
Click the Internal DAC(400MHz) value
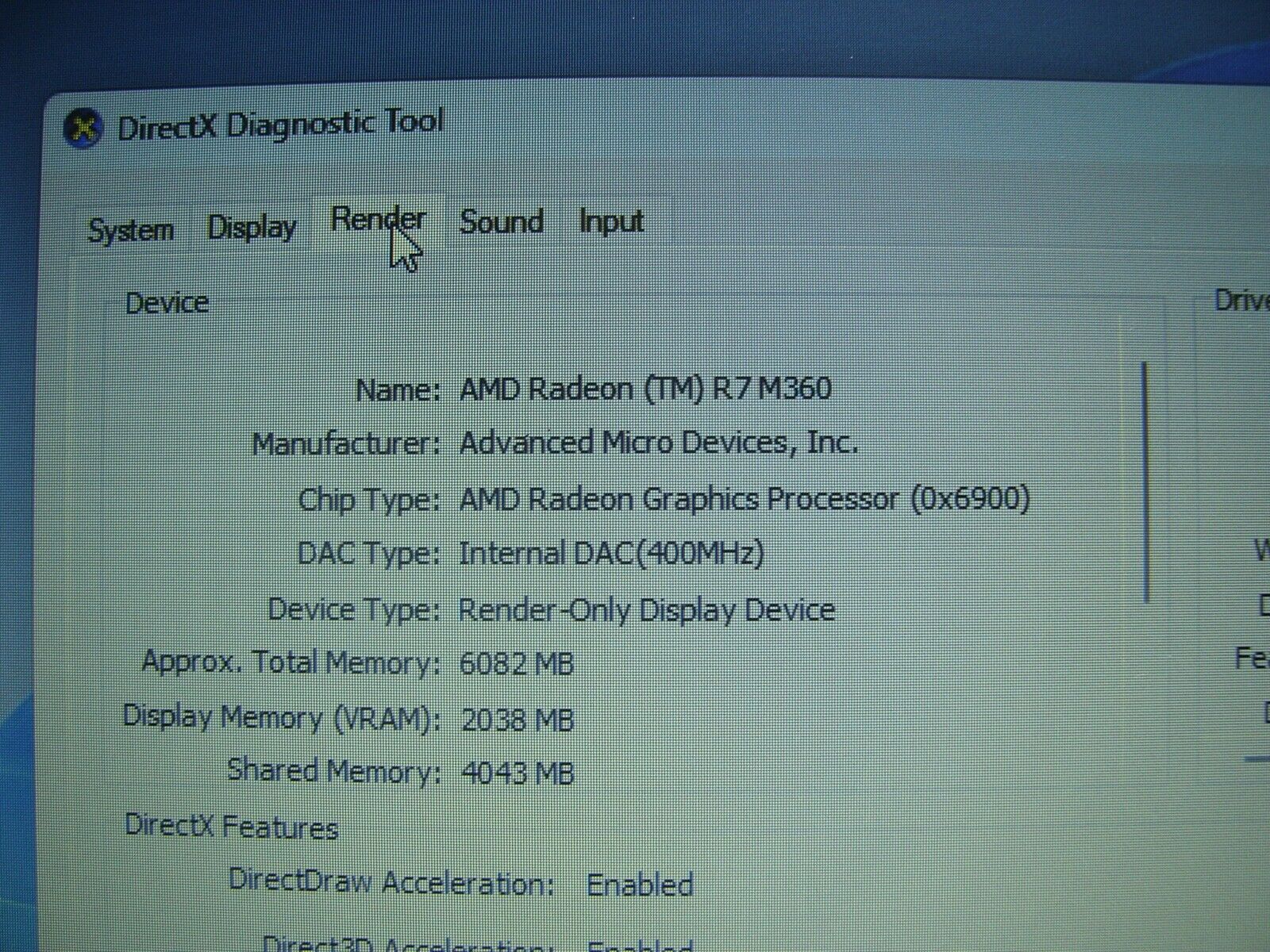click(x=611, y=553)
